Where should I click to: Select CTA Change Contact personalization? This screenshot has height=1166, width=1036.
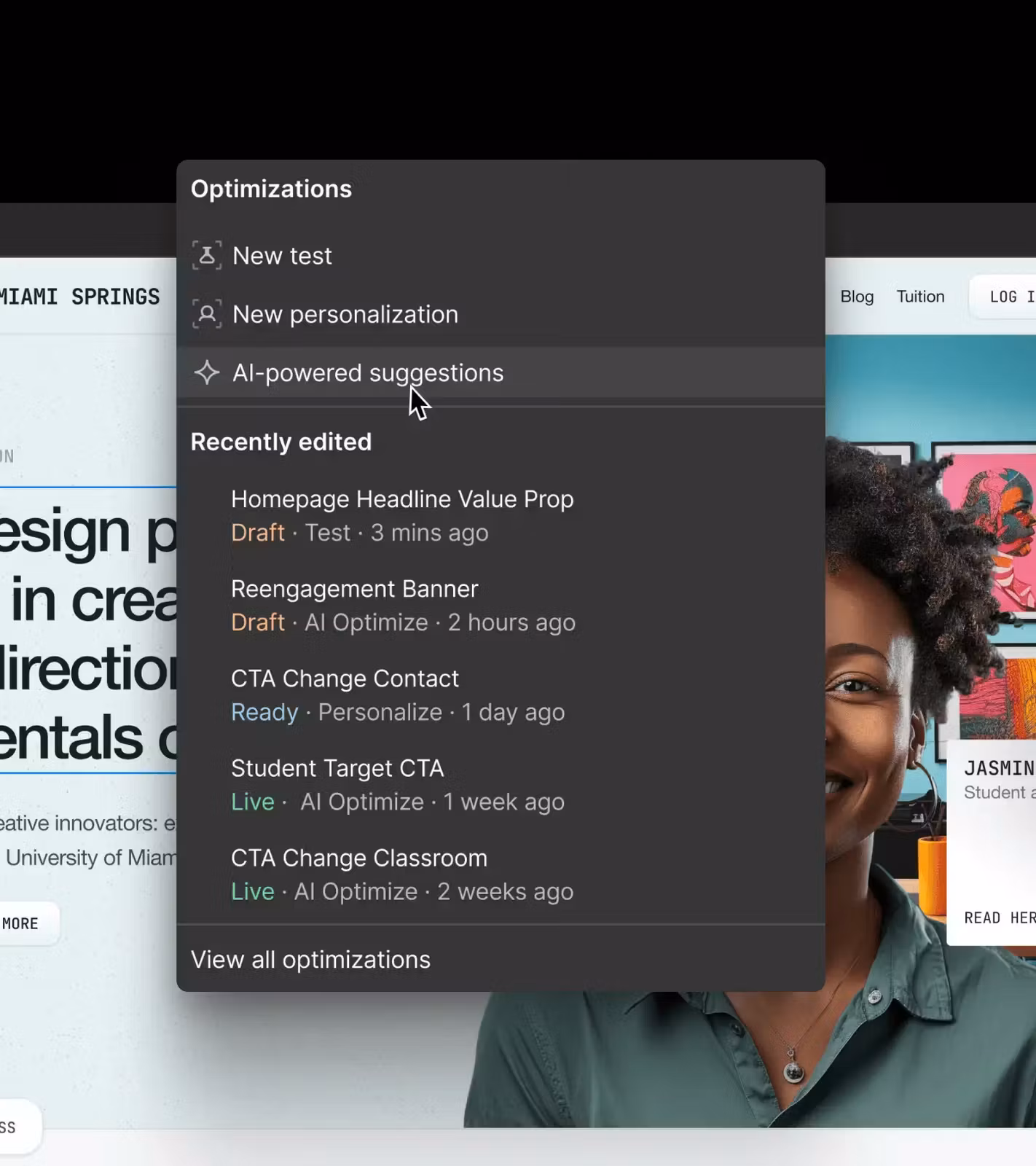pos(345,678)
